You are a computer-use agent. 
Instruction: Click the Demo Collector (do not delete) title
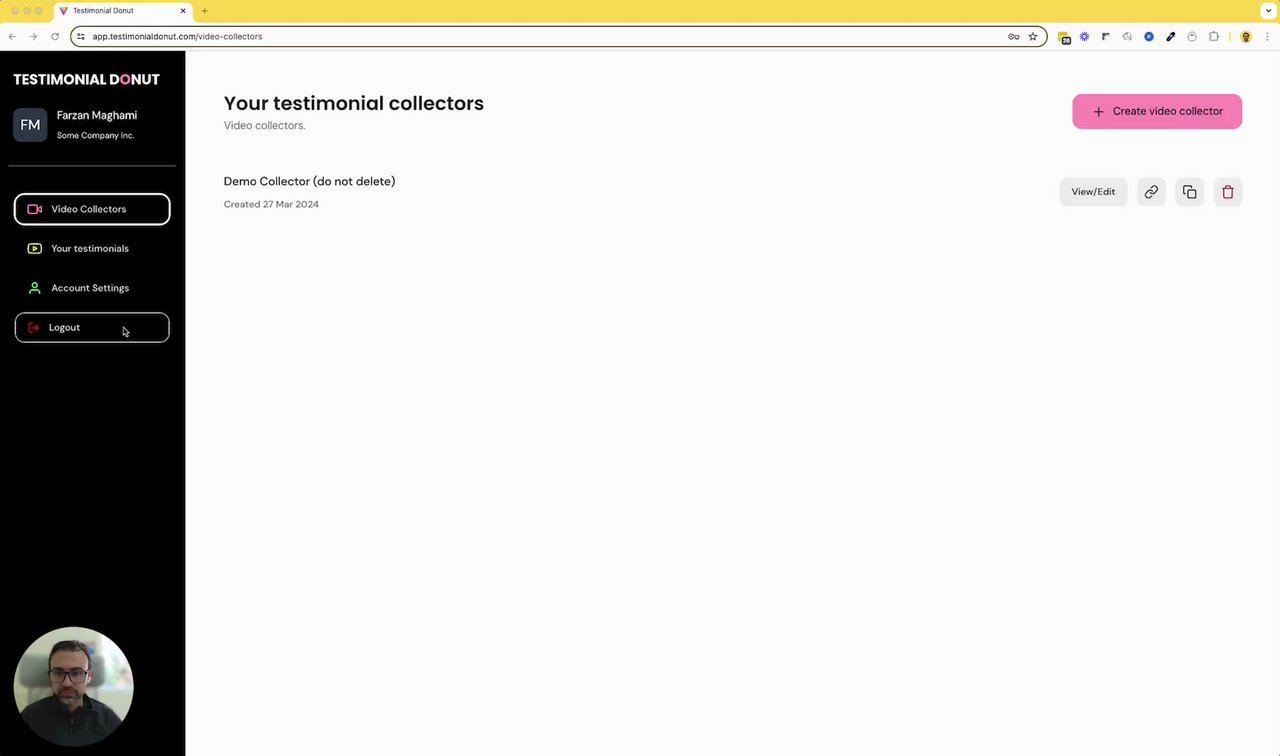tap(309, 181)
